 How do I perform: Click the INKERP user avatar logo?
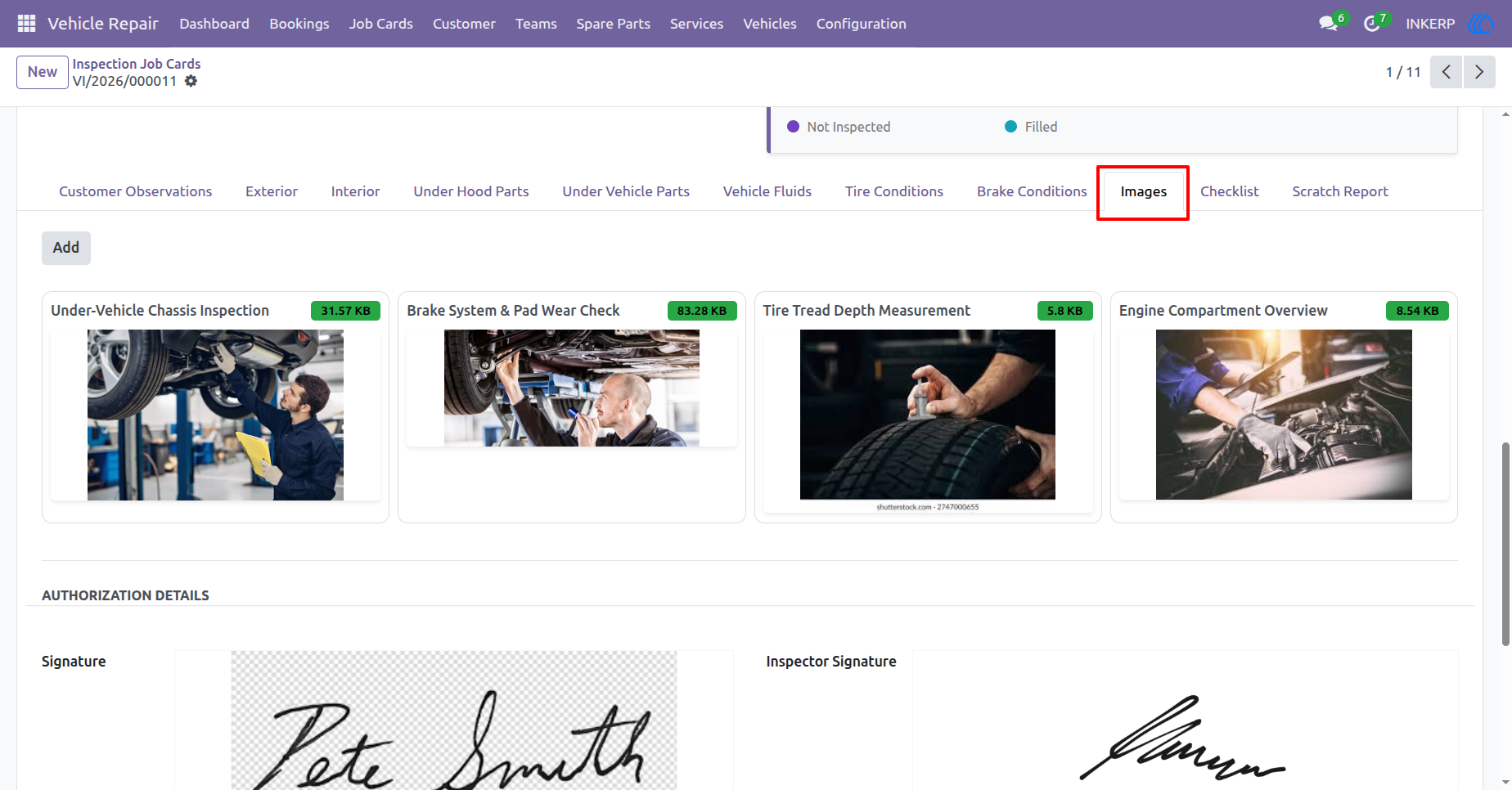[1481, 24]
